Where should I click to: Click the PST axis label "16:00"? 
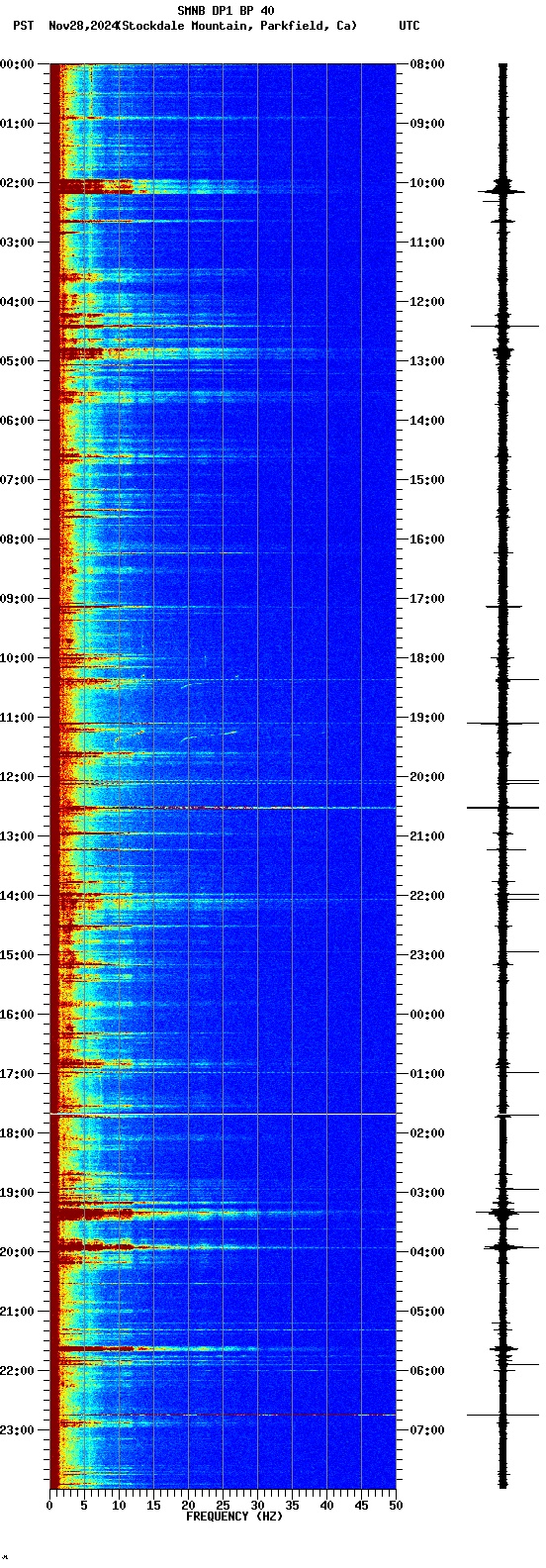coord(17,1015)
